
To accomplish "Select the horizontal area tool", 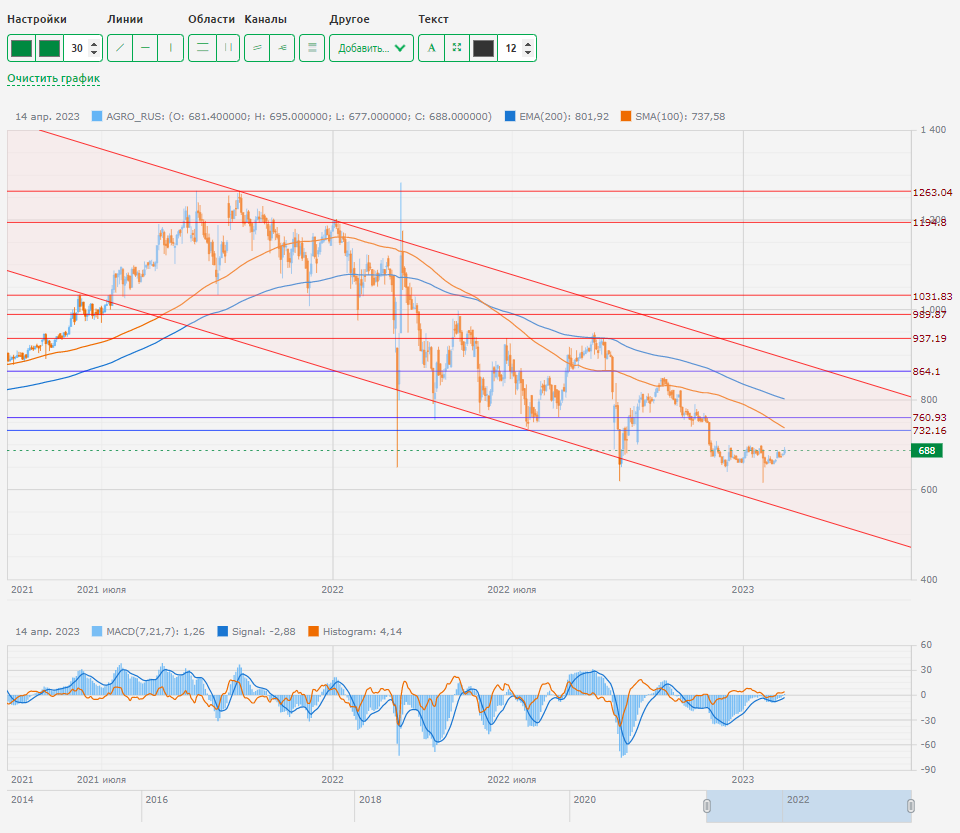I will tap(201, 48).
